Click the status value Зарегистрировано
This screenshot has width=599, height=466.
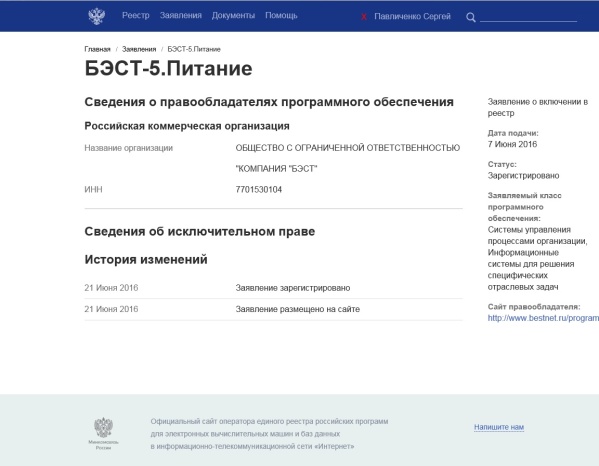(x=523, y=176)
